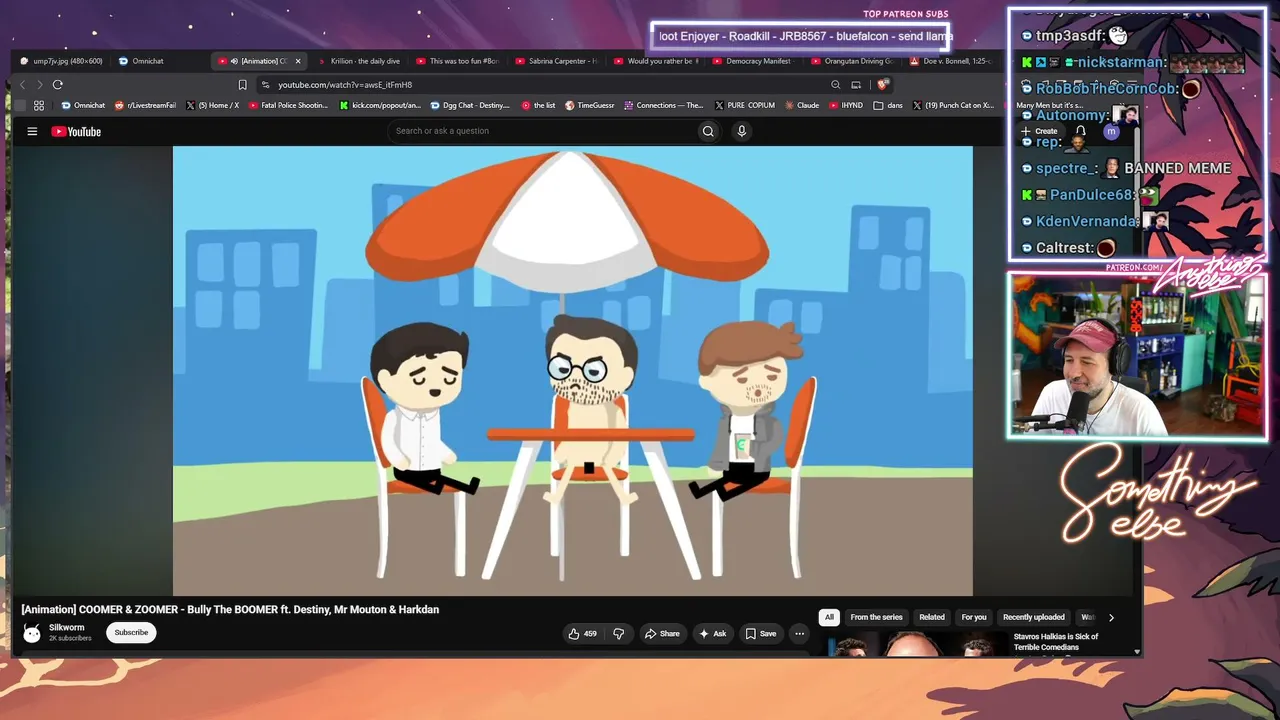Open more actions ellipsis under video
Viewport: 1280px width, 720px height.
point(799,633)
